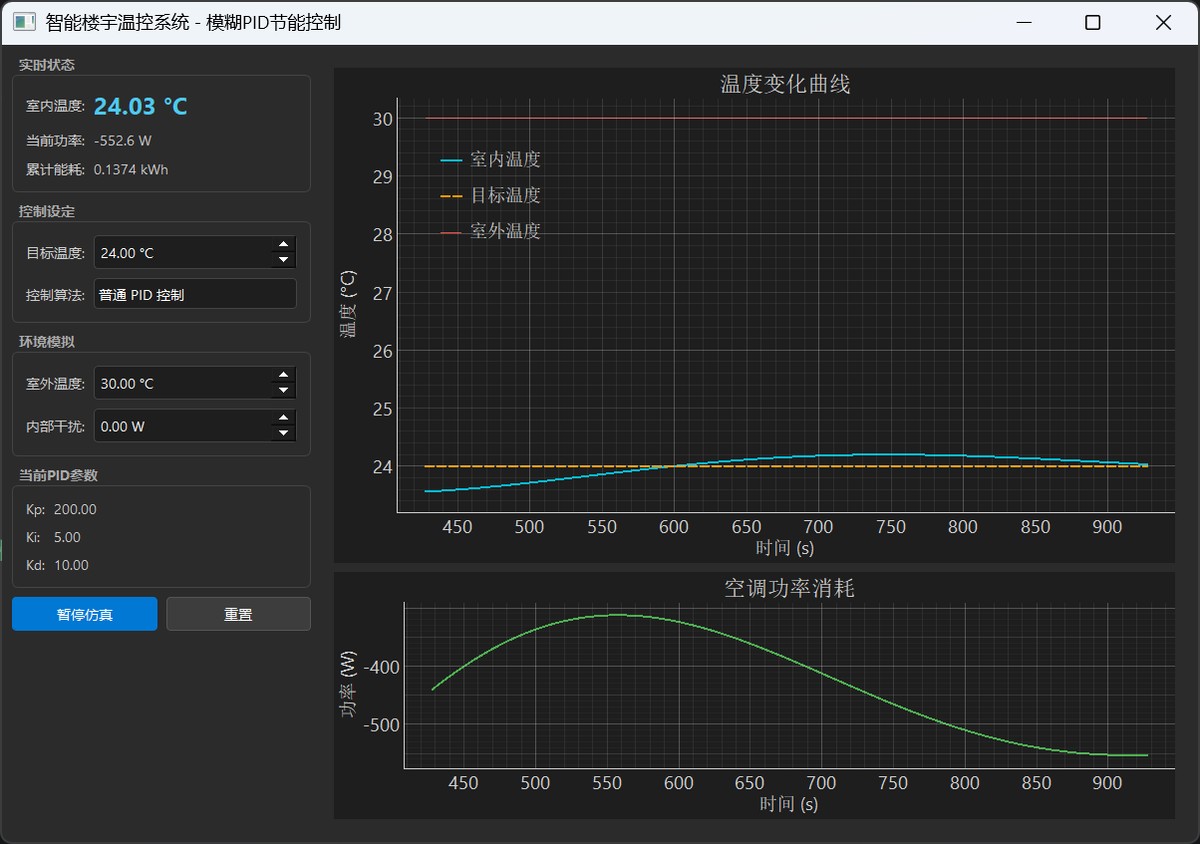Close the 智能楼宇温控系统 window

[x=1163, y=23]
